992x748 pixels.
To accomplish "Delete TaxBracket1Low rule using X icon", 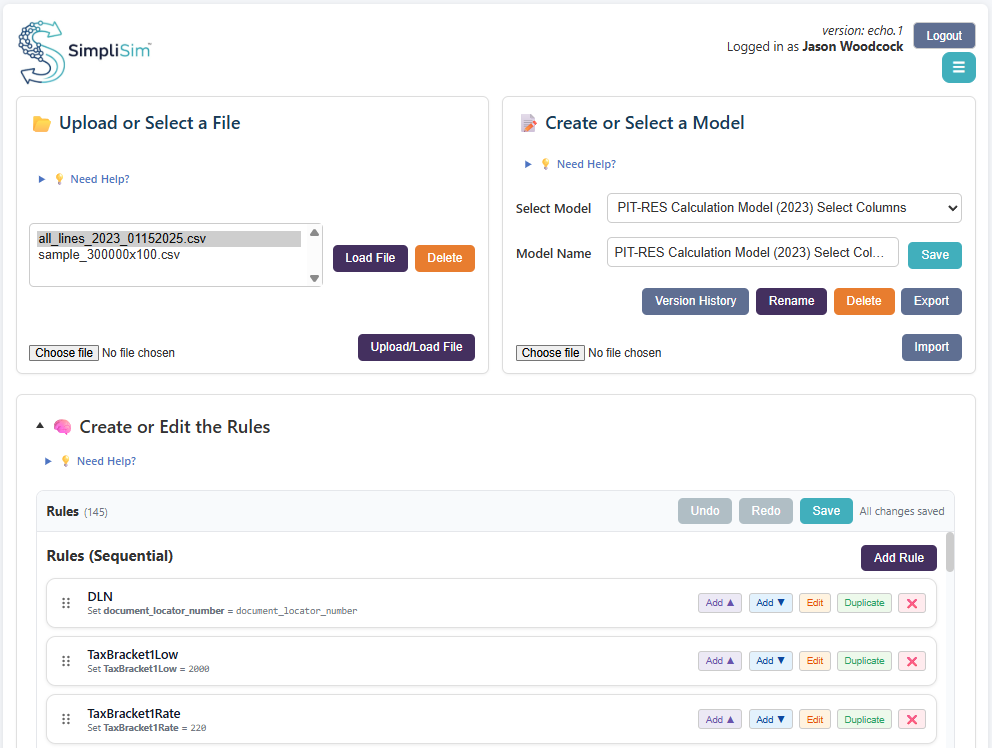I will [x=911, y=661].
